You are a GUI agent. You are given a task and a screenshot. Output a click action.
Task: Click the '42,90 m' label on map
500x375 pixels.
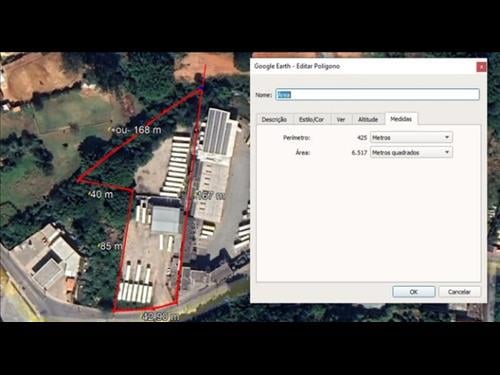(161, 316)
